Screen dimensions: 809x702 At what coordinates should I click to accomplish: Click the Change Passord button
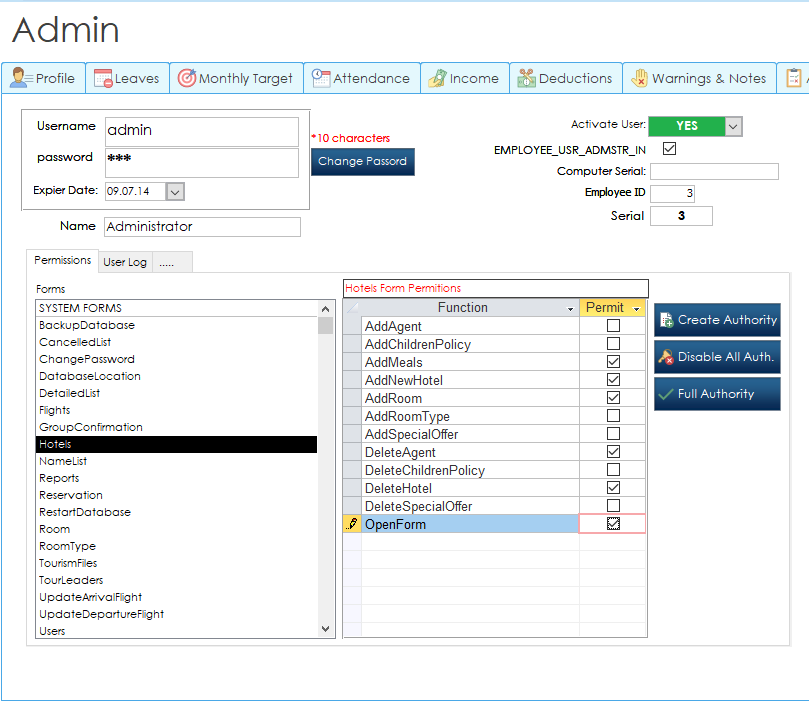click(x=362, y=161)
